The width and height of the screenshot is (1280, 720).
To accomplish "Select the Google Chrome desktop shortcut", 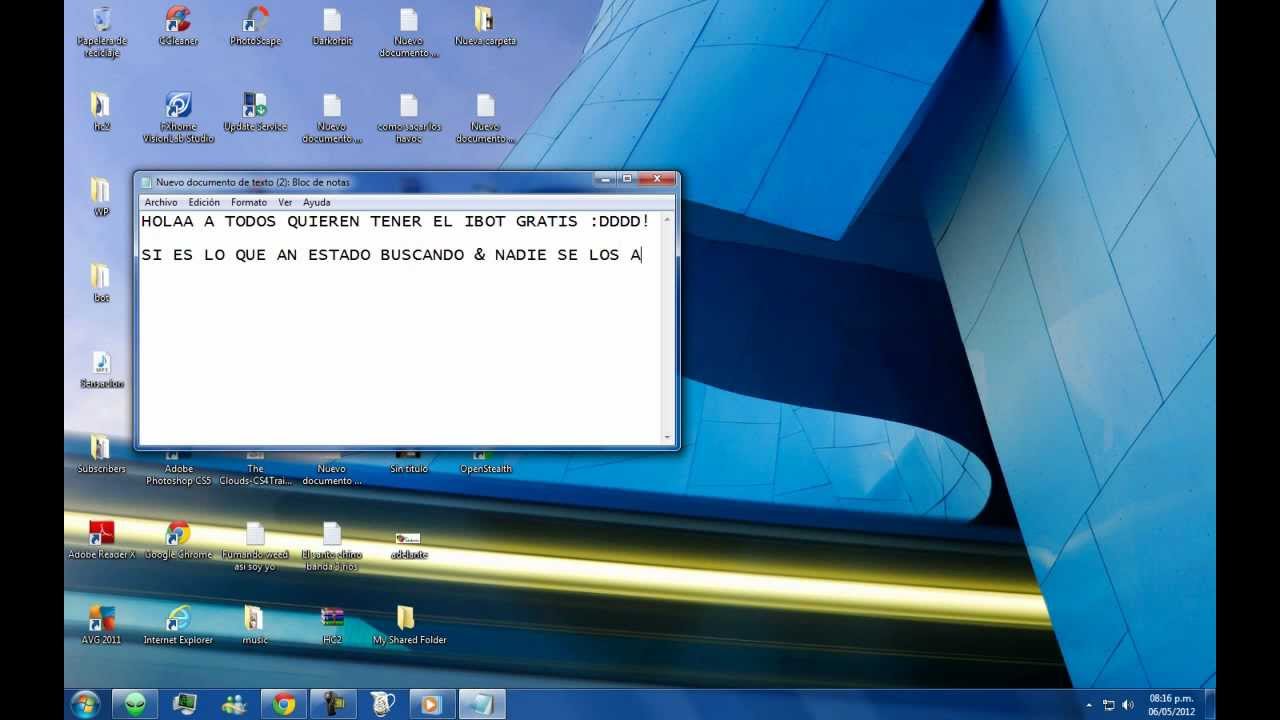I will pos(178,539).
